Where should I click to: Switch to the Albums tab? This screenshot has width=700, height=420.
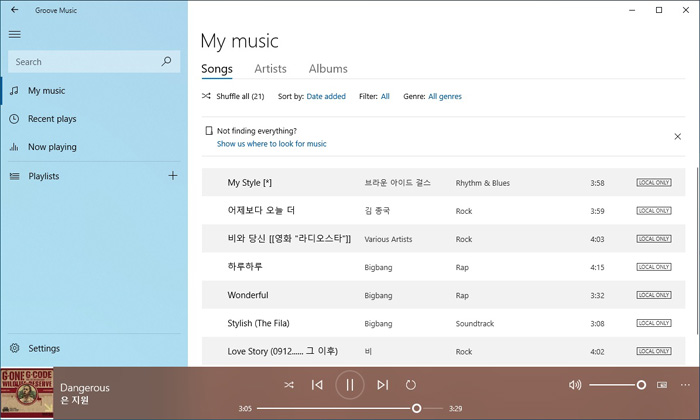click(328, 69)
